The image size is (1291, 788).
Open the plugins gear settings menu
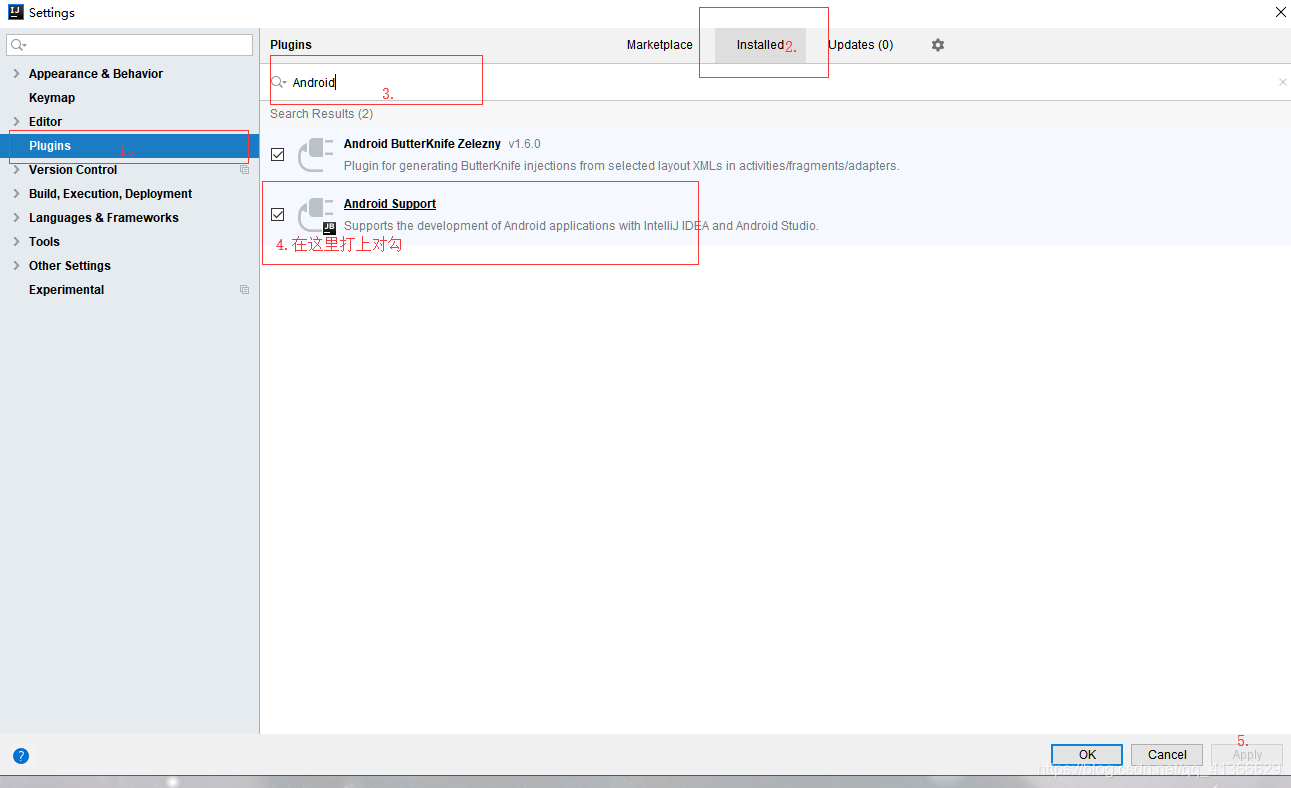point(937,45)
